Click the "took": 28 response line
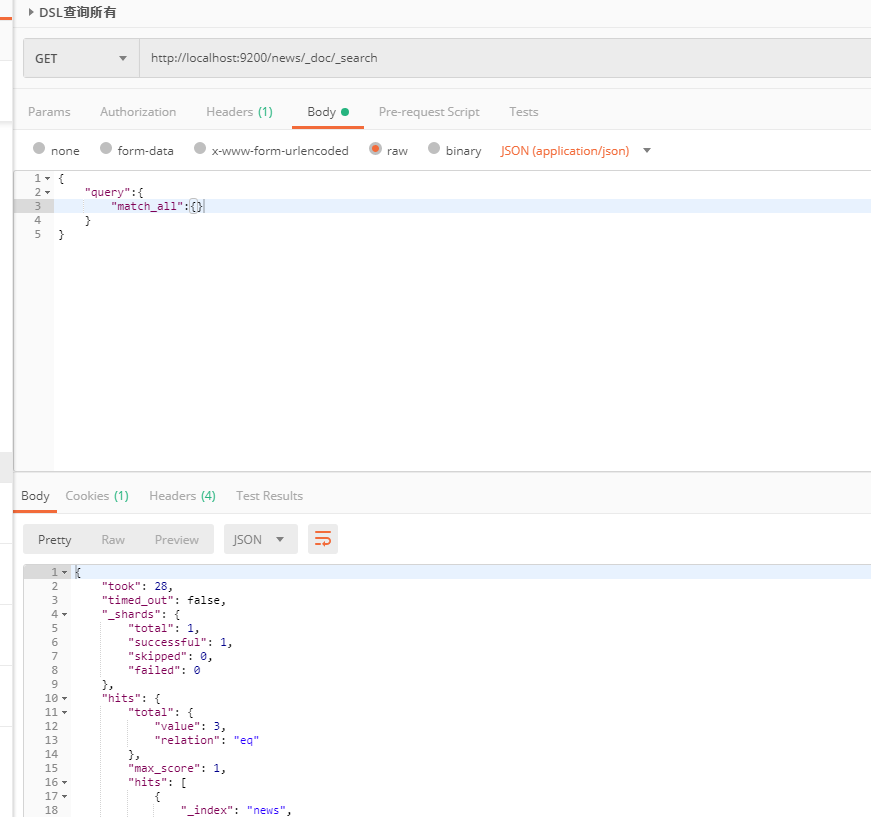Viewport: 871px width, 817px height. (137, 586)
